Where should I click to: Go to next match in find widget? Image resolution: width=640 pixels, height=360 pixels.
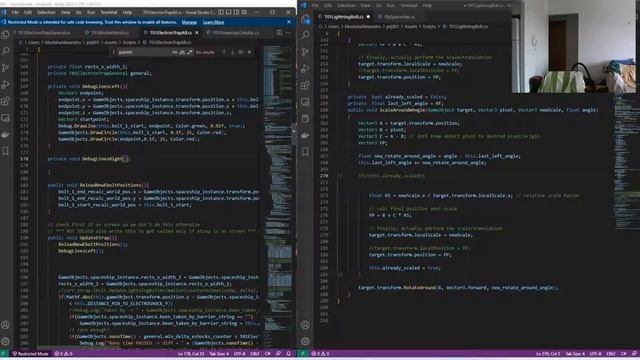pos(232,52)
